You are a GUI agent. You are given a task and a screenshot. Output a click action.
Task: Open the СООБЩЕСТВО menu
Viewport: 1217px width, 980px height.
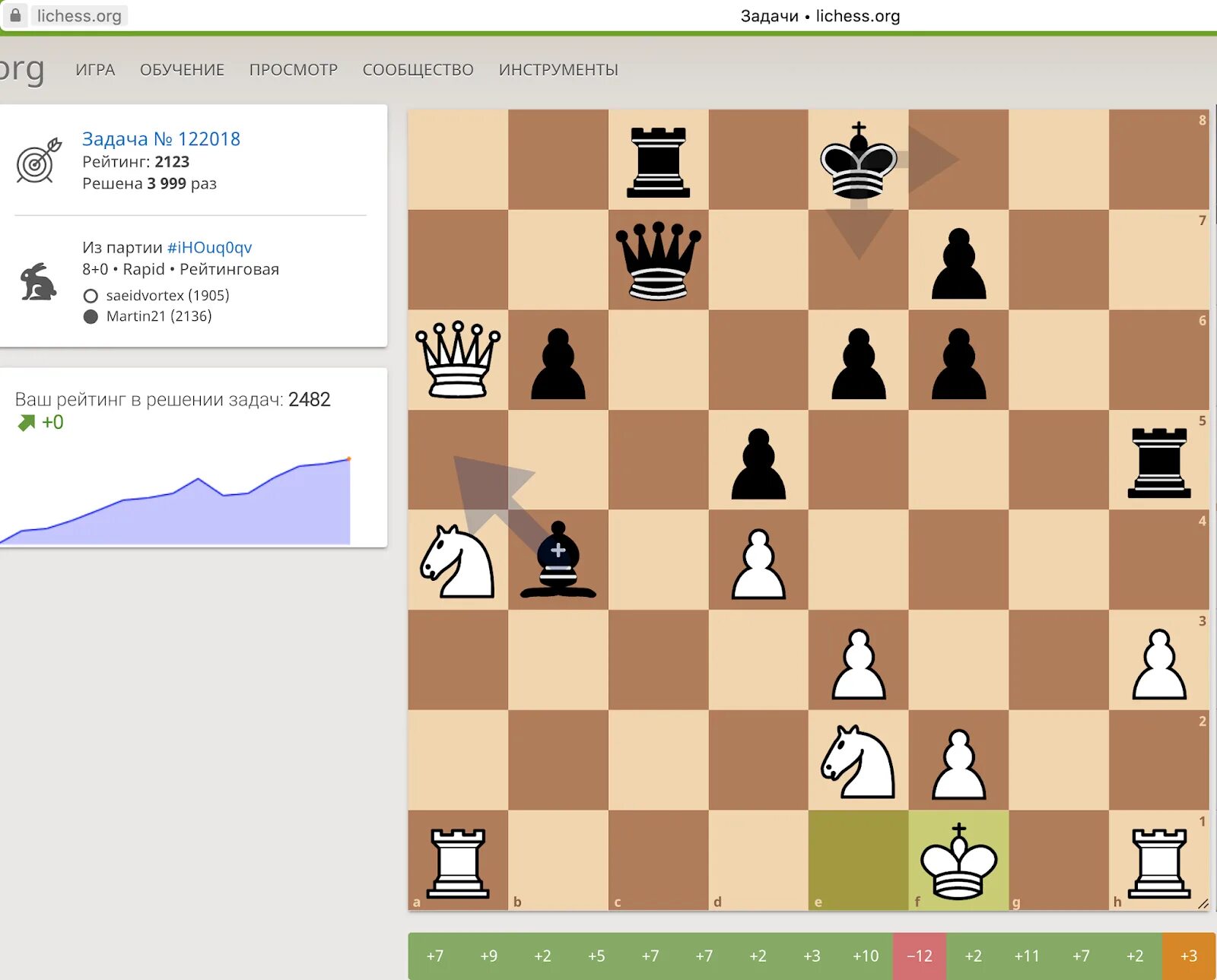tap(418, 70)
